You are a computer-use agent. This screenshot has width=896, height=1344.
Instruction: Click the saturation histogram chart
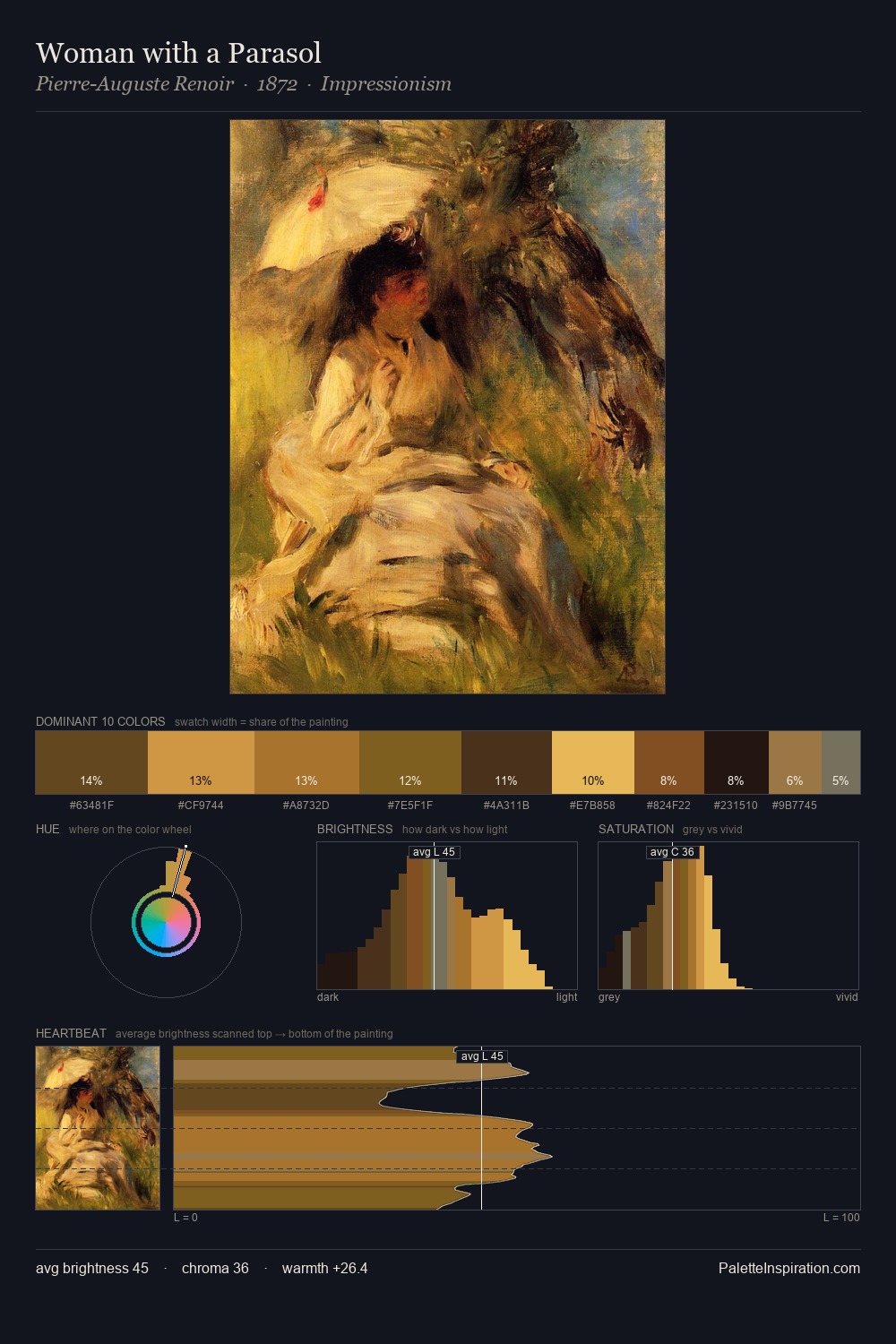(728, 916)
